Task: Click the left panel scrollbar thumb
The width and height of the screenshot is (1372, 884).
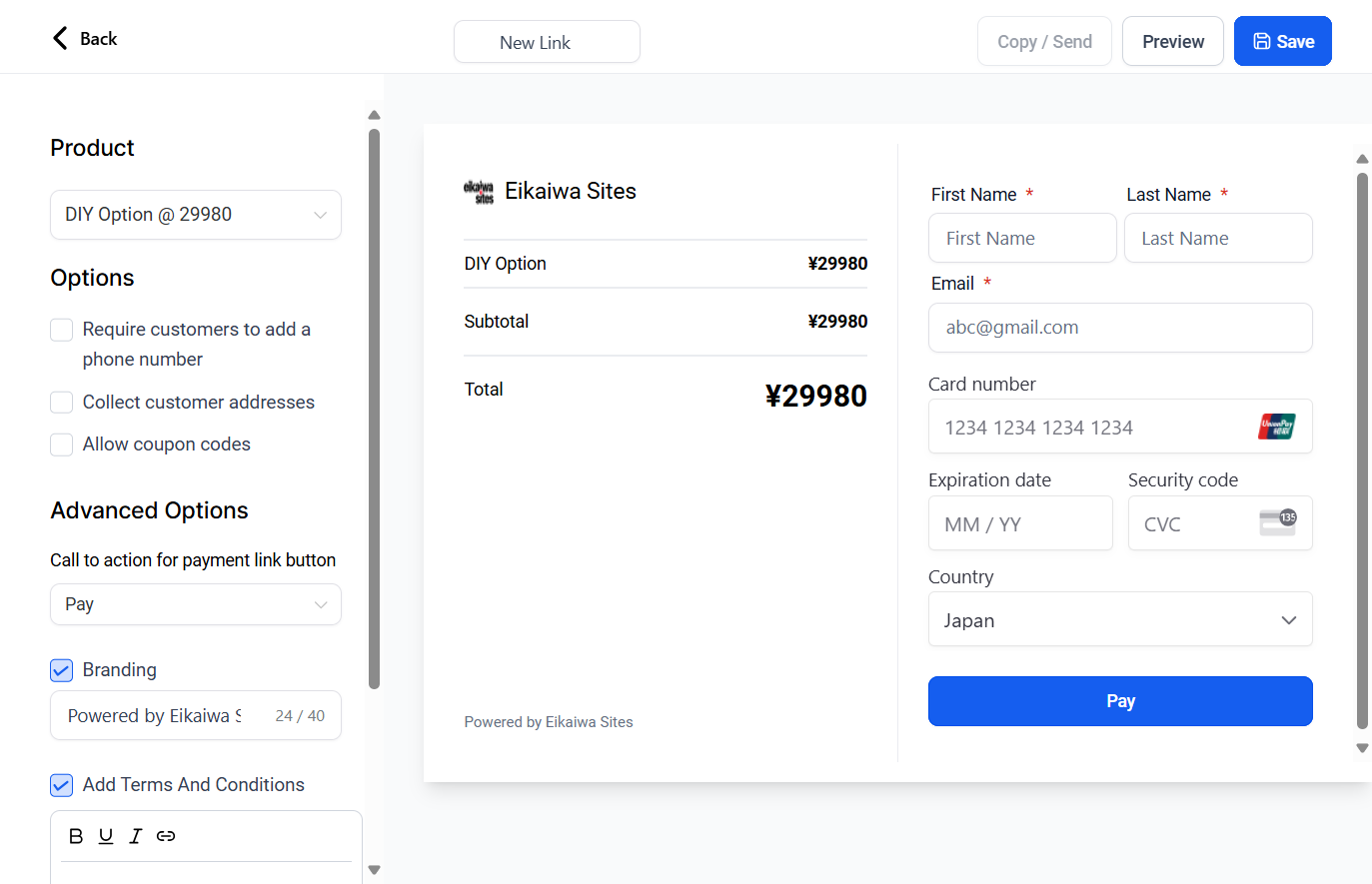Action: (375, 410)
